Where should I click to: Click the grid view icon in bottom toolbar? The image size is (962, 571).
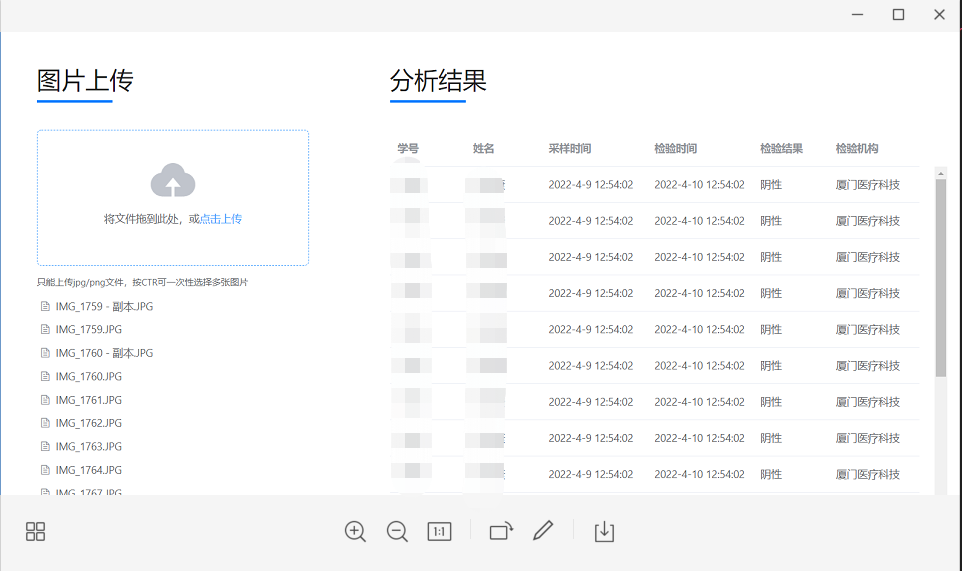(35, 532)
